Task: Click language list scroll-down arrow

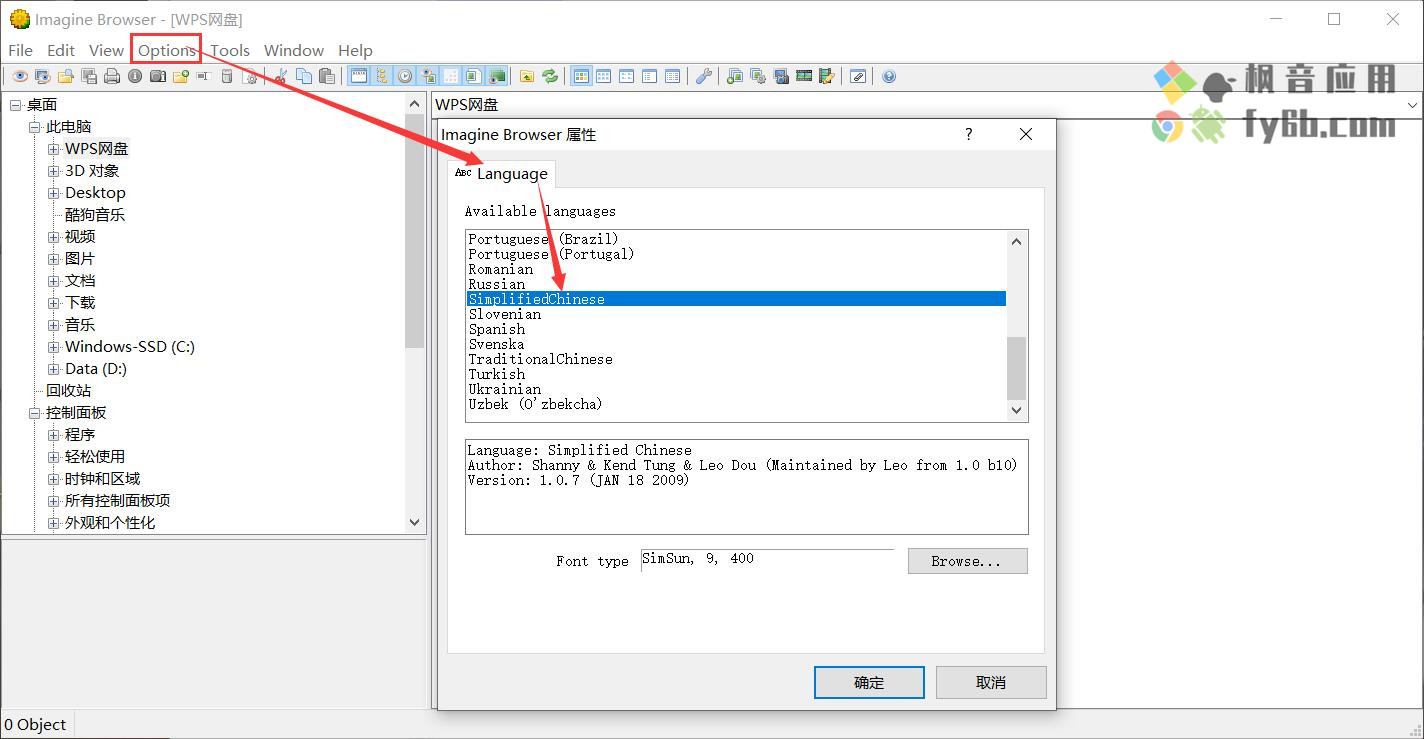Action: [1017, 410]
